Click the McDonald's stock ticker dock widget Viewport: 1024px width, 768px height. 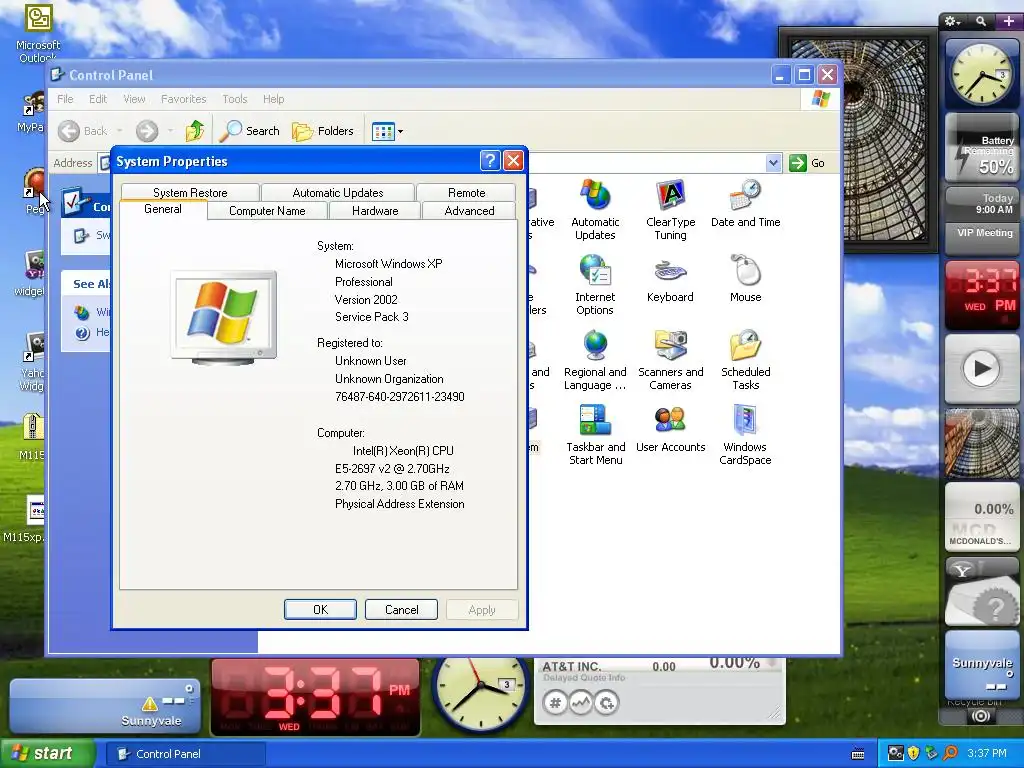982,517
